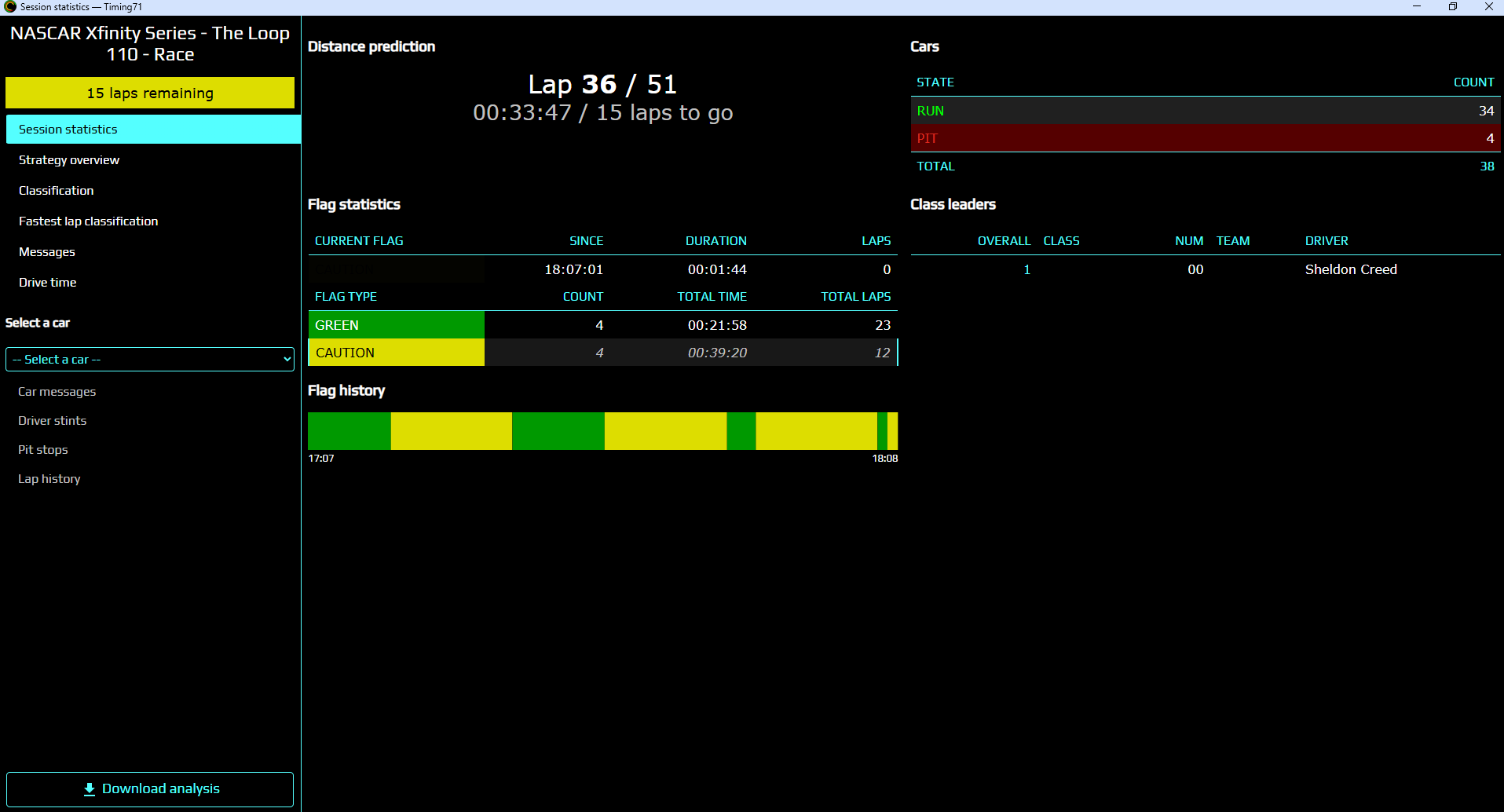Open the Drive time page

(x=47, y=282)
